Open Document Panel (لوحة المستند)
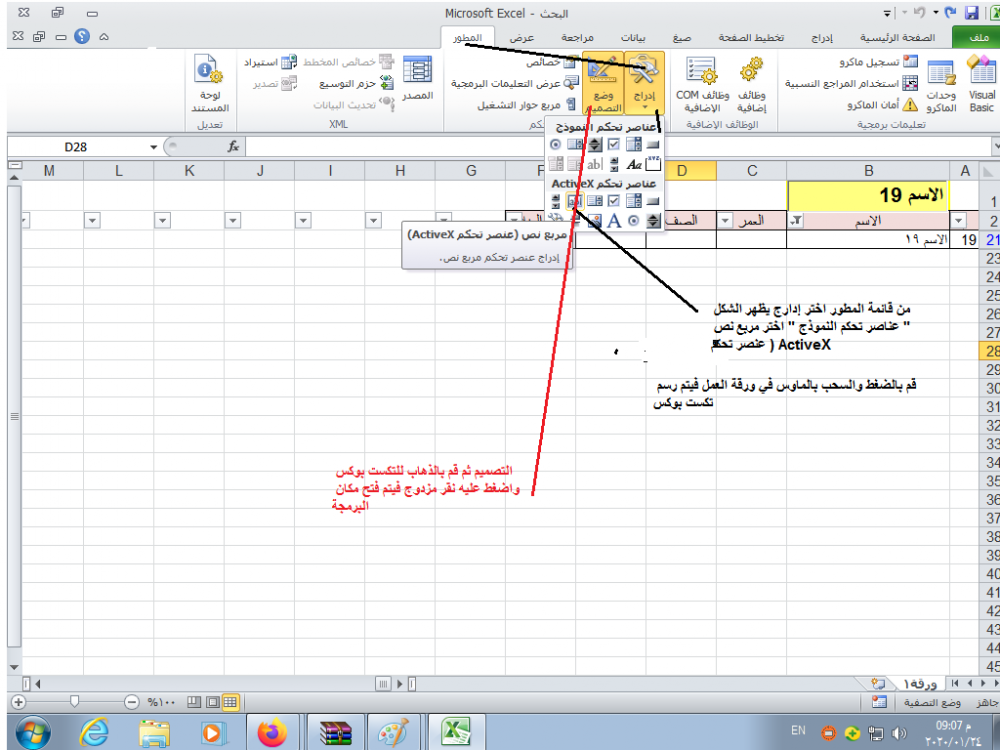The width and height of the screenshot is (1000, 750). 210,84
